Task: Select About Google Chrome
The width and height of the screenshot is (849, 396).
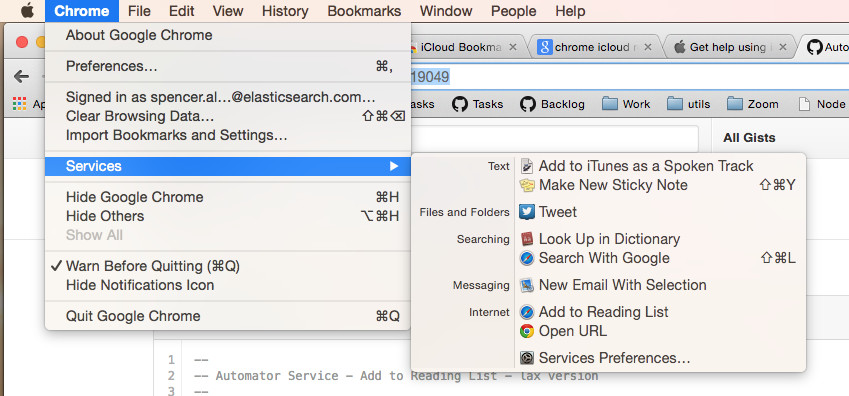Action: point(227,36)
